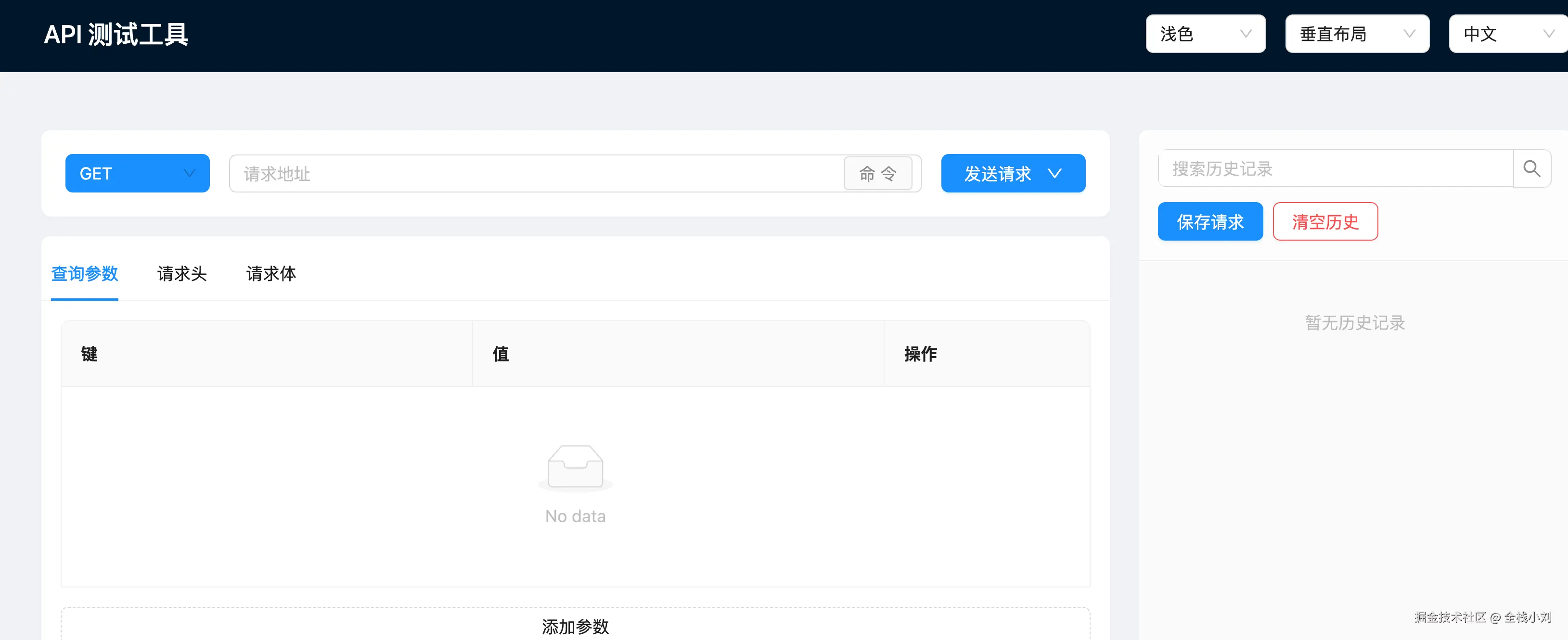Viewport: 1568px width, 640px height.
Task: Click the chevron next to 垂直布局
Action: [1409, 34]
